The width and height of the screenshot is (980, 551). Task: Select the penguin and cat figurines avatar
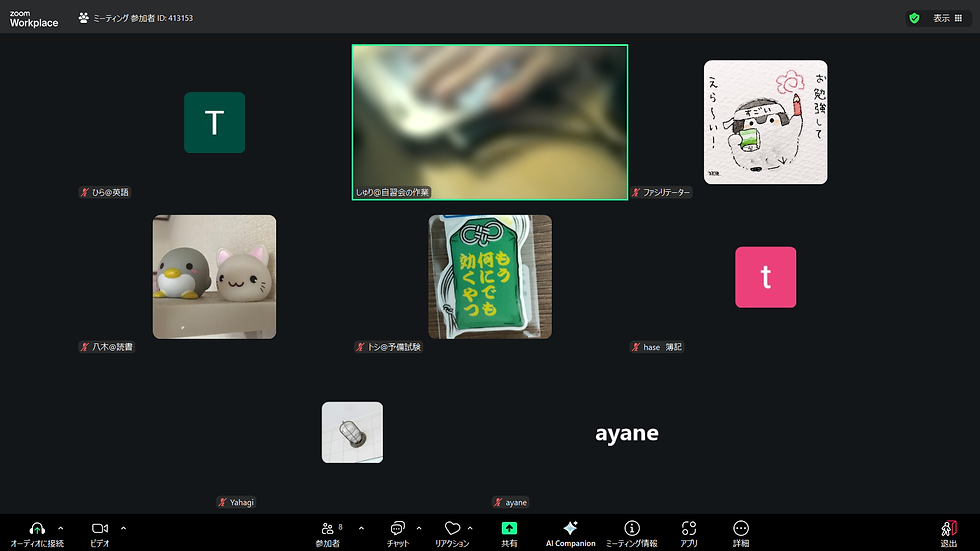pyautogui.click(x=214, y=277)
